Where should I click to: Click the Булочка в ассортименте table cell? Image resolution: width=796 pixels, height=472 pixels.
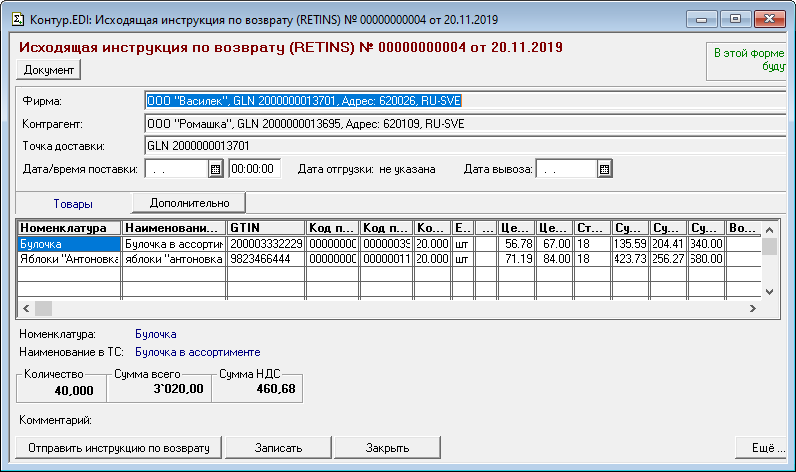click(174, 244)
